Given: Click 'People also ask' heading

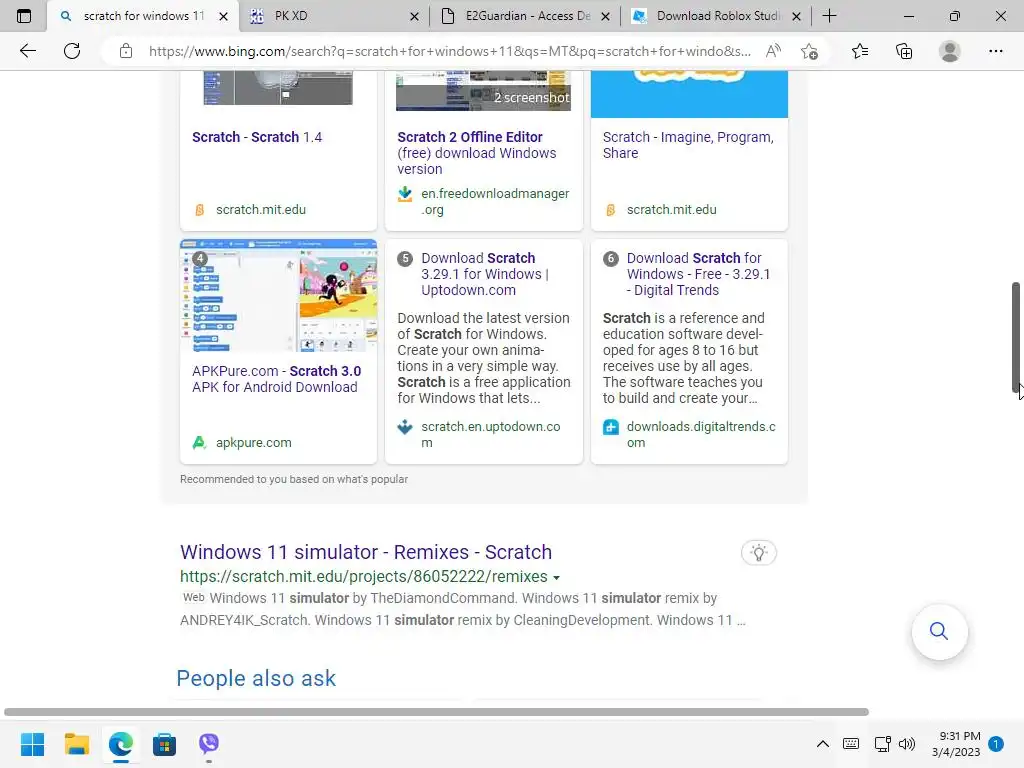Looking at the screenshot, I should pyautogui.click(x=256, y=679).
